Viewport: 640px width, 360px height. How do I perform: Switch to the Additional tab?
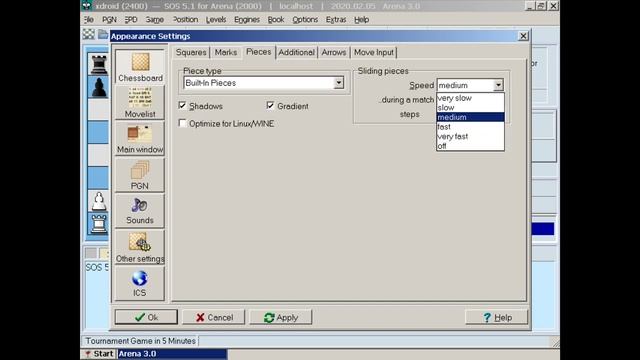pos(297,52)
